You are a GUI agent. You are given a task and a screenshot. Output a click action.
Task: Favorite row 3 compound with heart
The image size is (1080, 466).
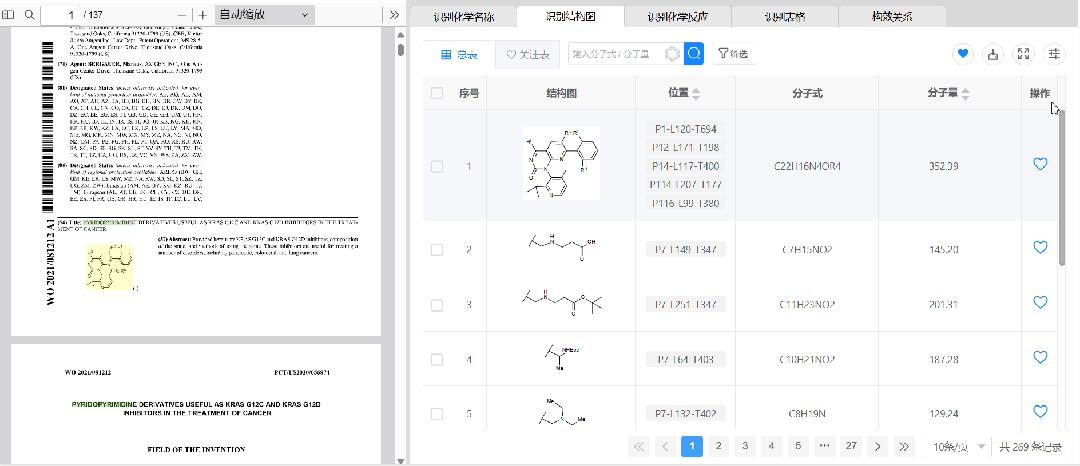tap(1040, 302)
